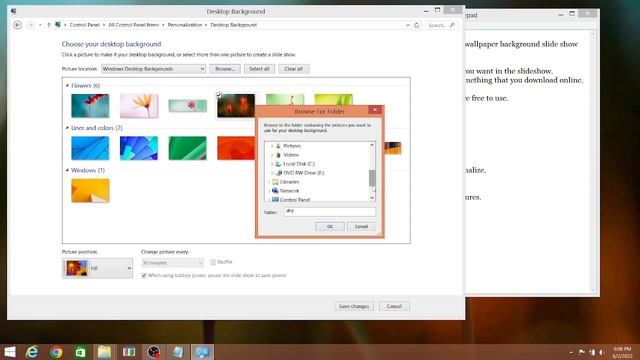Select the blue geometric shapes wallpaper
The image size is (640, 360).
139,148
